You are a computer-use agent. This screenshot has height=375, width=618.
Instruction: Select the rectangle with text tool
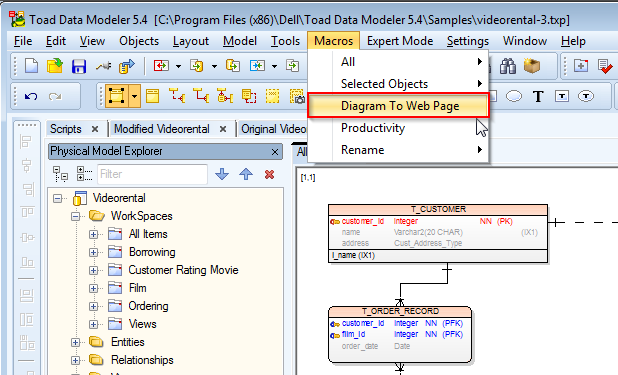(x=562, y=96)
